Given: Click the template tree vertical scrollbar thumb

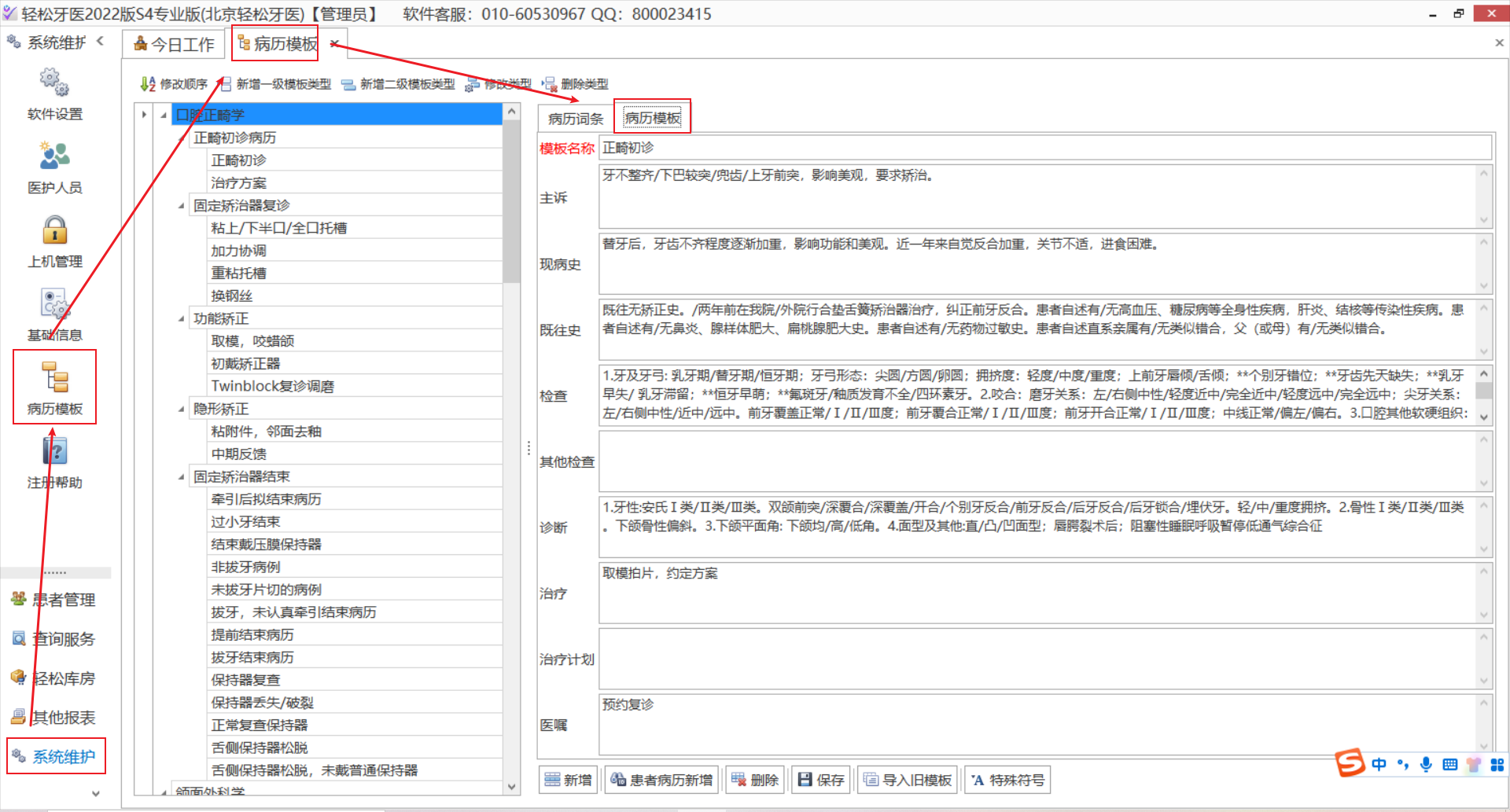Looking at the screenshot, I should (x=511, y=202).
